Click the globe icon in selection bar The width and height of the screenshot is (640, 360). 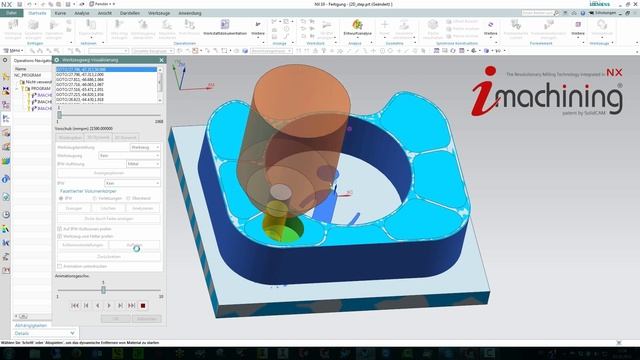245,51
